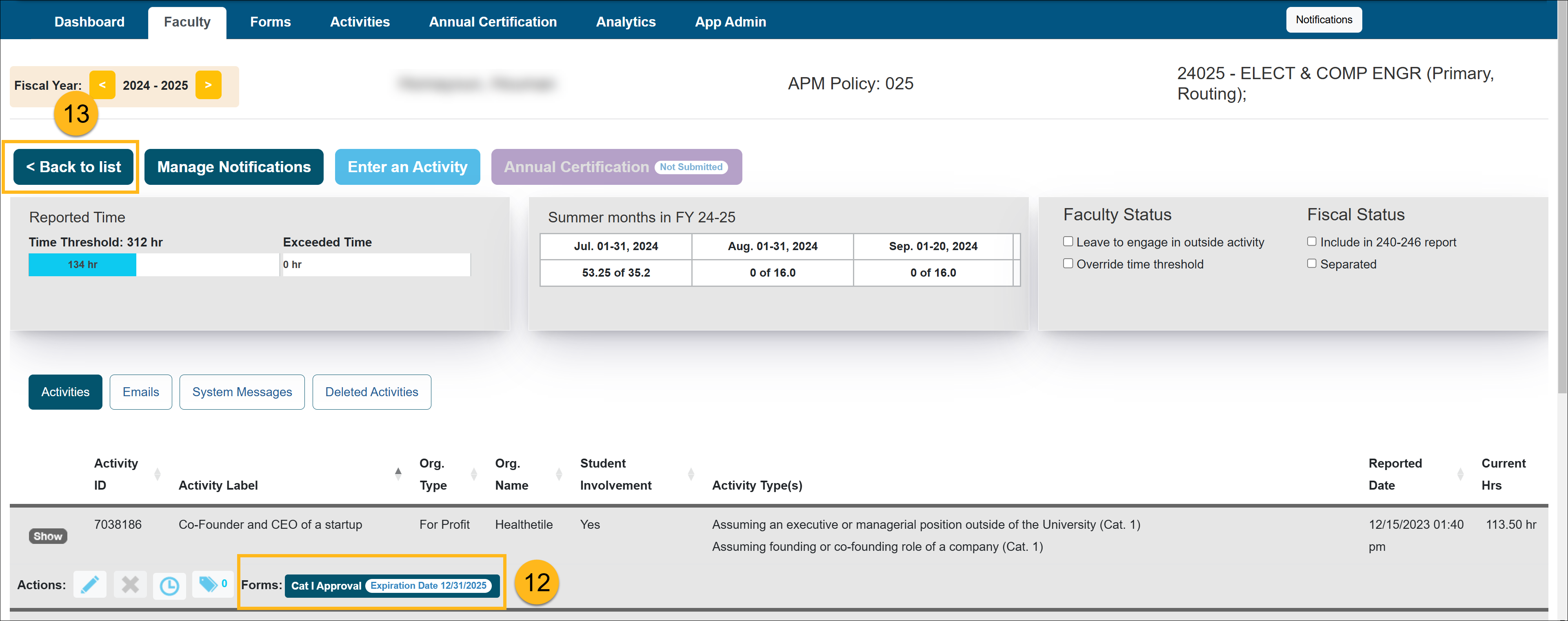Click the Jul. 01-31, 2024 cell
Screen dimensions: 1568x621
[615, 246]
